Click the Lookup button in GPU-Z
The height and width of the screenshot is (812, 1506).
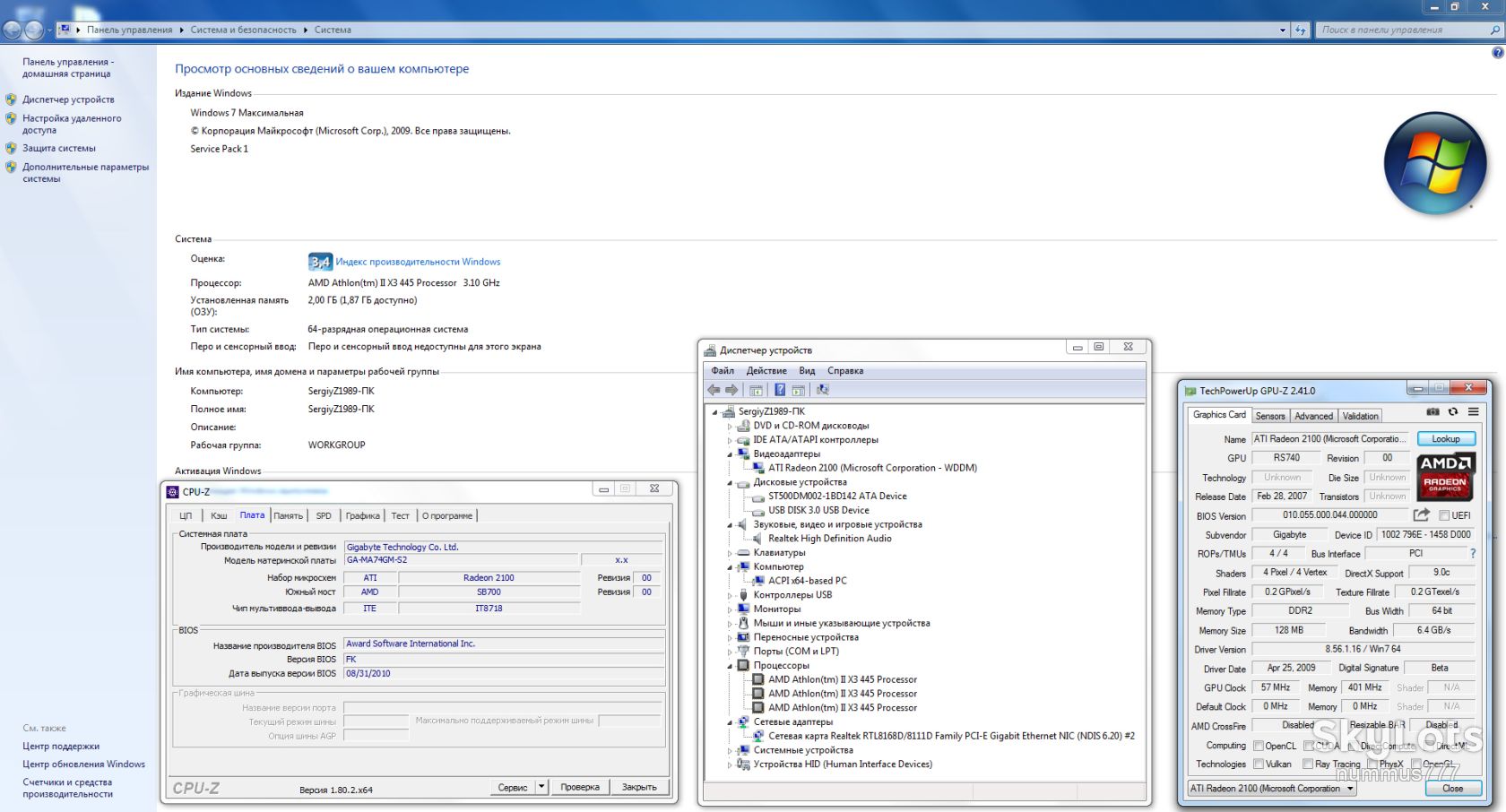coord(1446,439)
